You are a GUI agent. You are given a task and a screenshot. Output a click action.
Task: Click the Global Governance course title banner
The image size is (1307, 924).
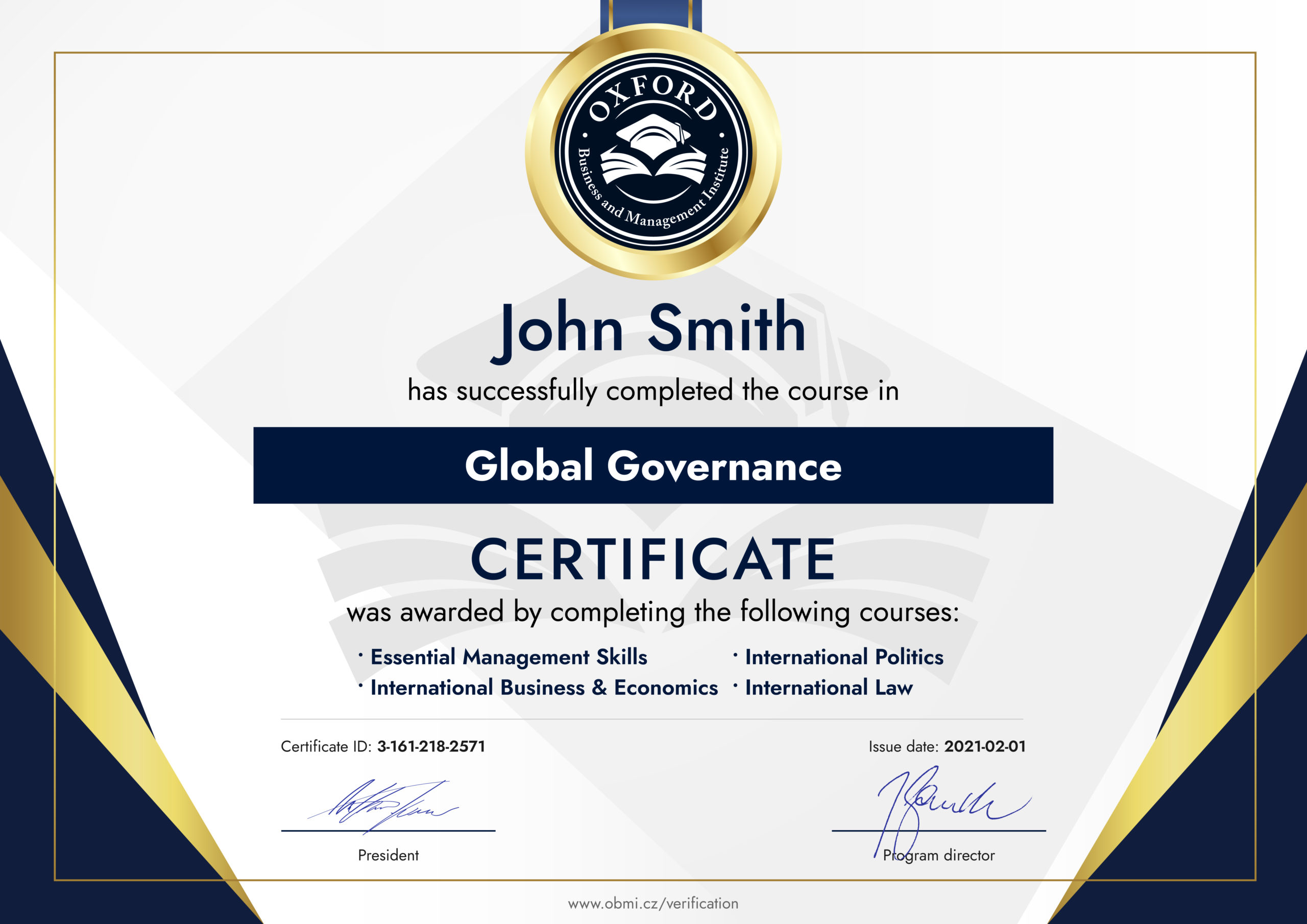point(653,465)
